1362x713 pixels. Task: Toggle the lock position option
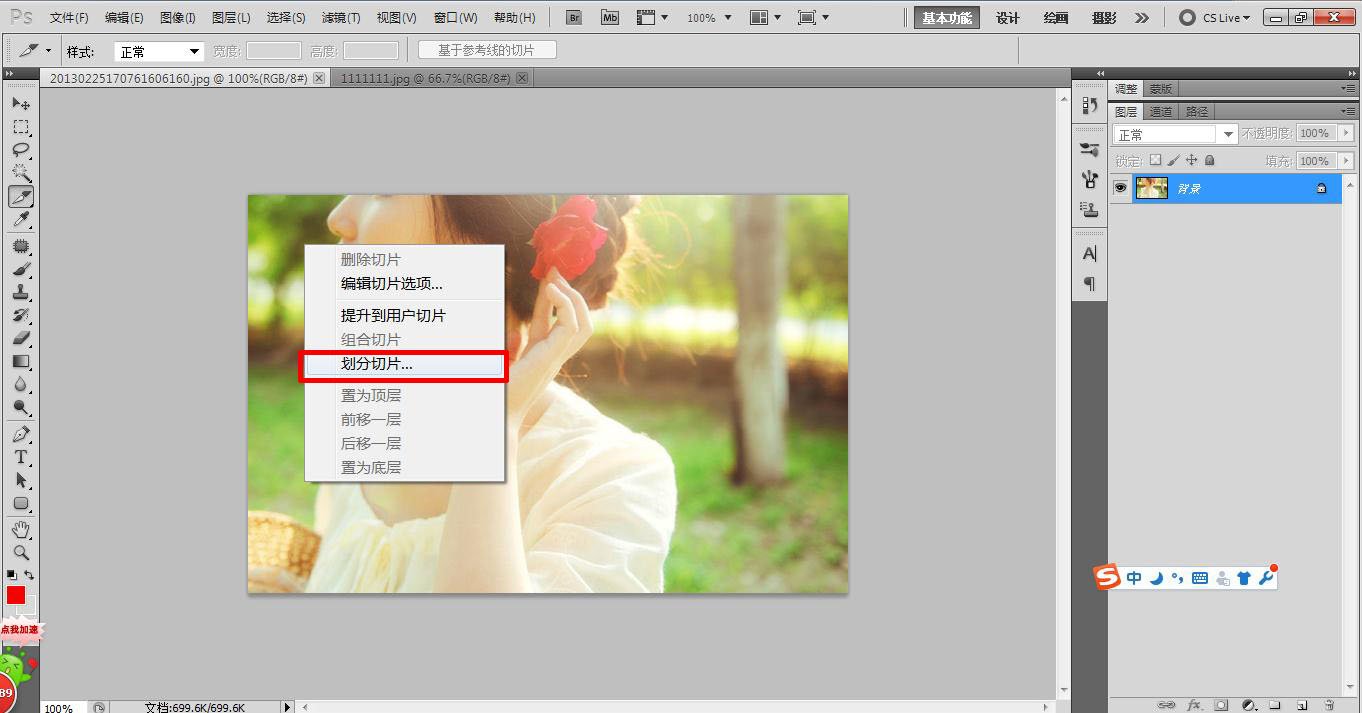(x=1192, y=161)
